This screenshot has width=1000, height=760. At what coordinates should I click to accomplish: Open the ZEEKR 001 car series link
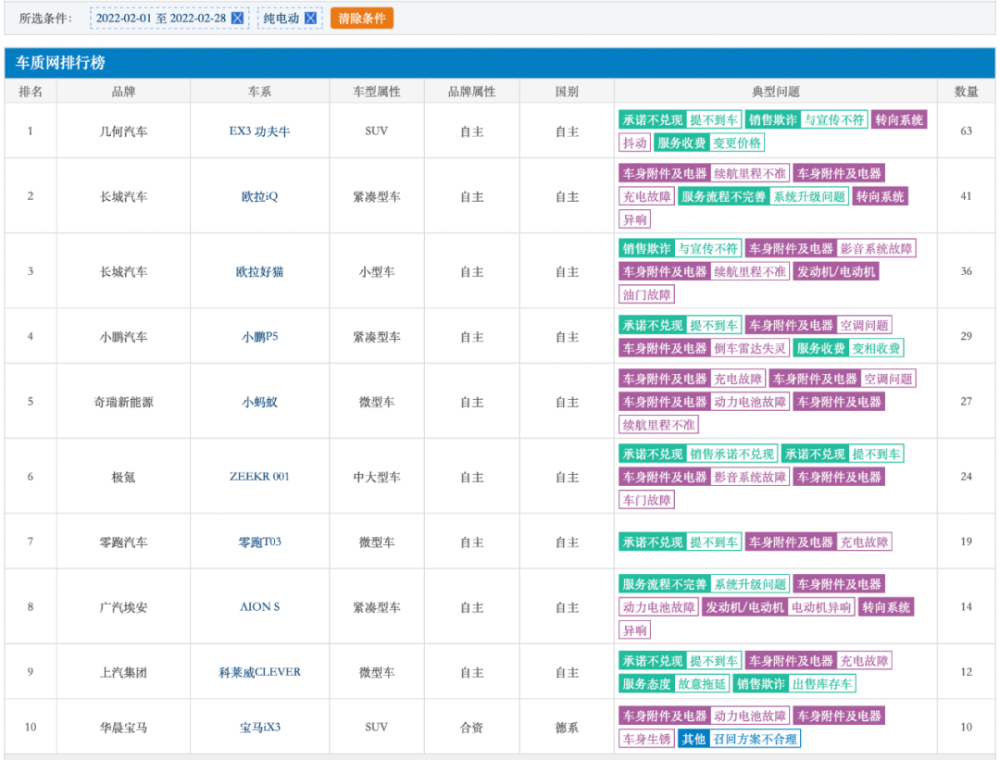click(260, 476)
